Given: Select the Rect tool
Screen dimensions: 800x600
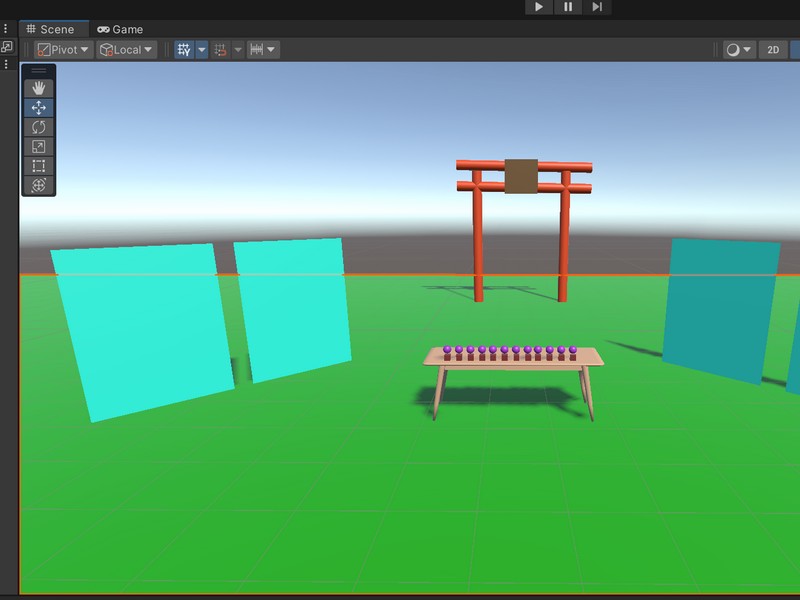Looking at the screenshot, I should click(39, 166).
